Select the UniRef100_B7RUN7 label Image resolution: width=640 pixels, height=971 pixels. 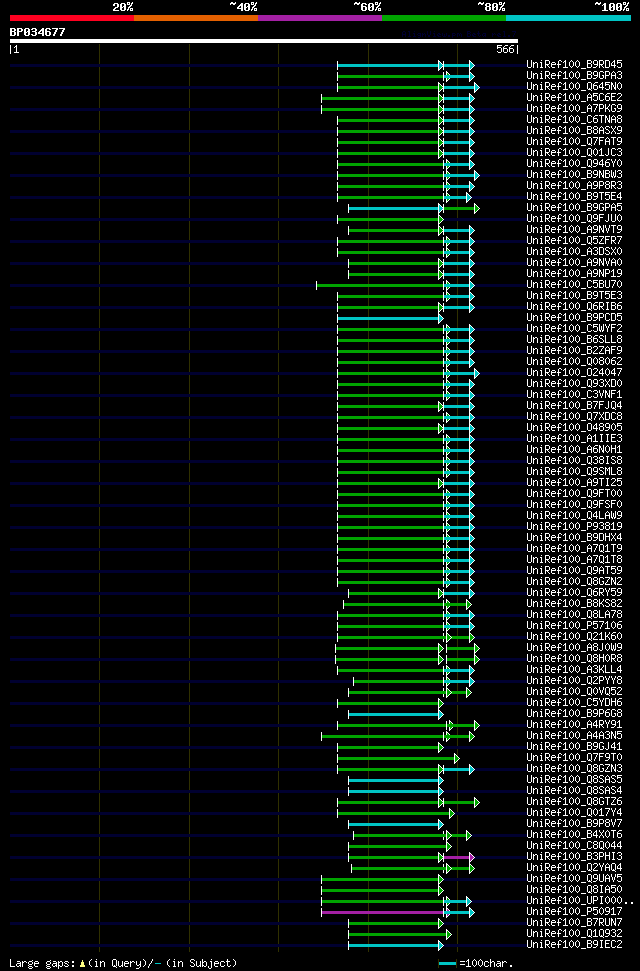click(x=574, y=923)
